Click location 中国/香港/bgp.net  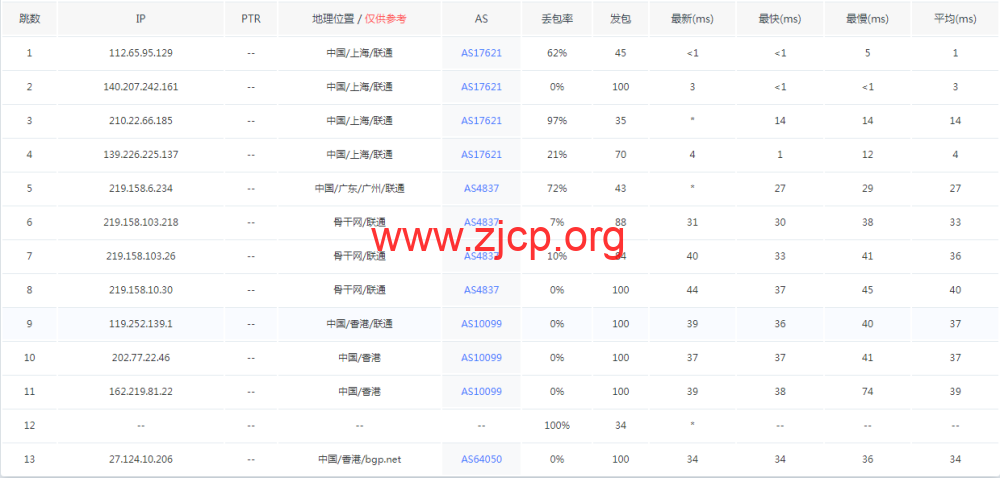(x=360, y=459)
